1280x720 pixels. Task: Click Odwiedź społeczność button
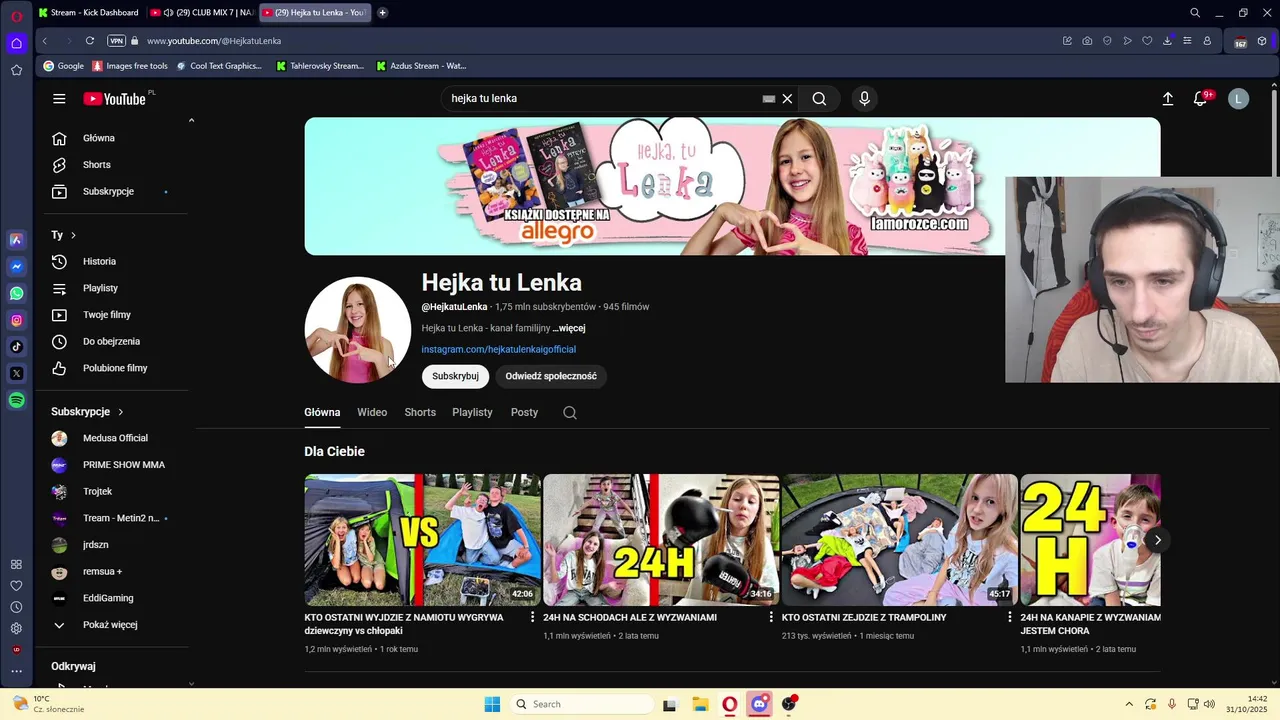(x=551, y=376)
